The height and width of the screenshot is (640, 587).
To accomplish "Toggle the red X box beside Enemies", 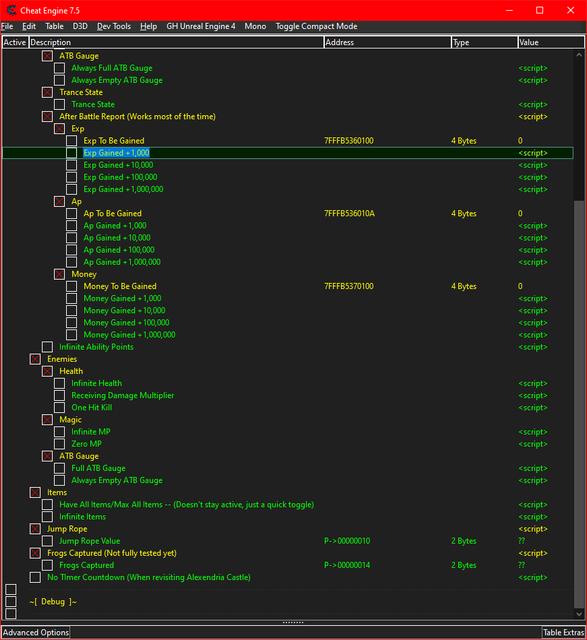I will pyautogui.click(x=35, y=359).
